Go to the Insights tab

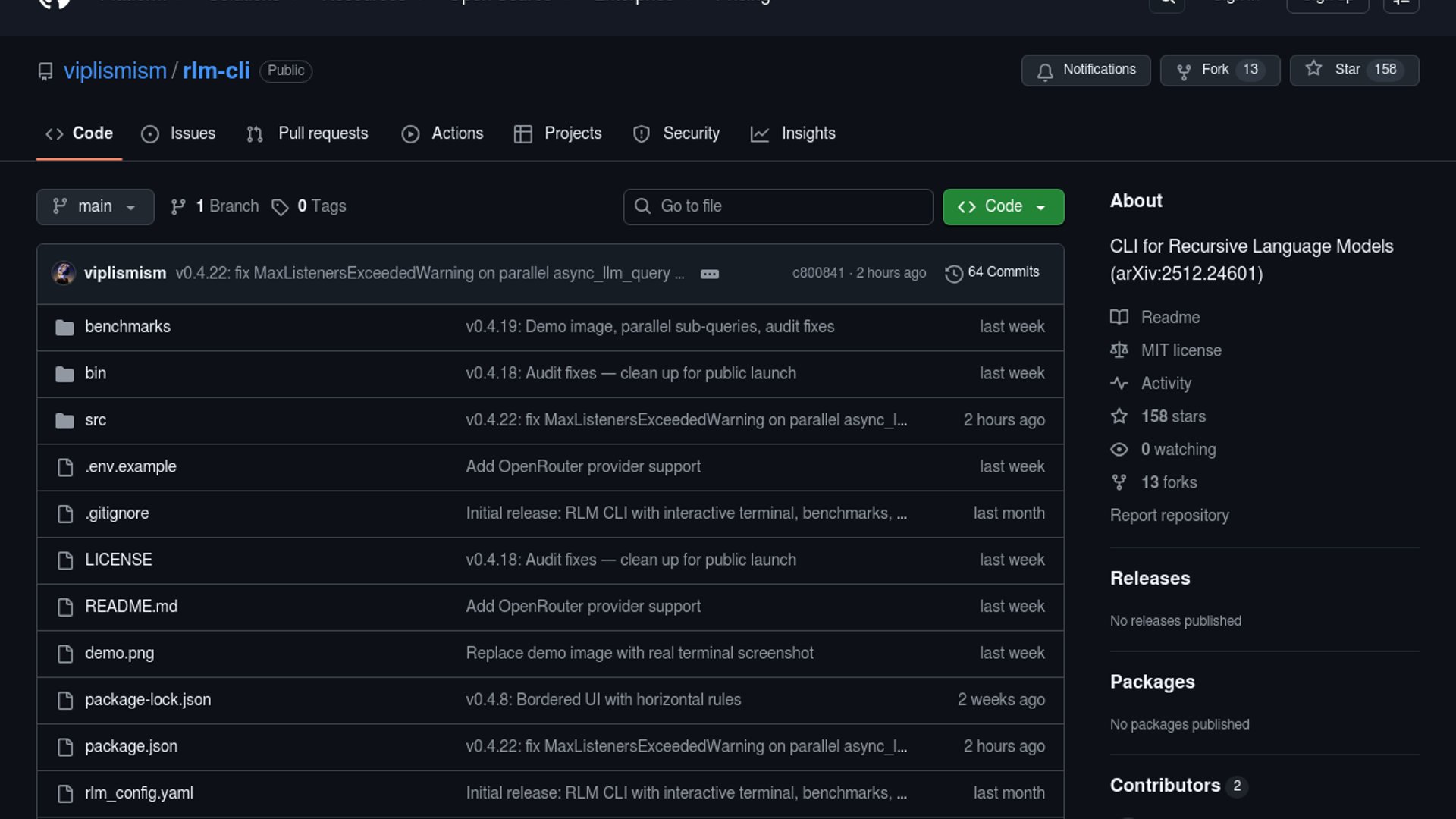point(793,133)
